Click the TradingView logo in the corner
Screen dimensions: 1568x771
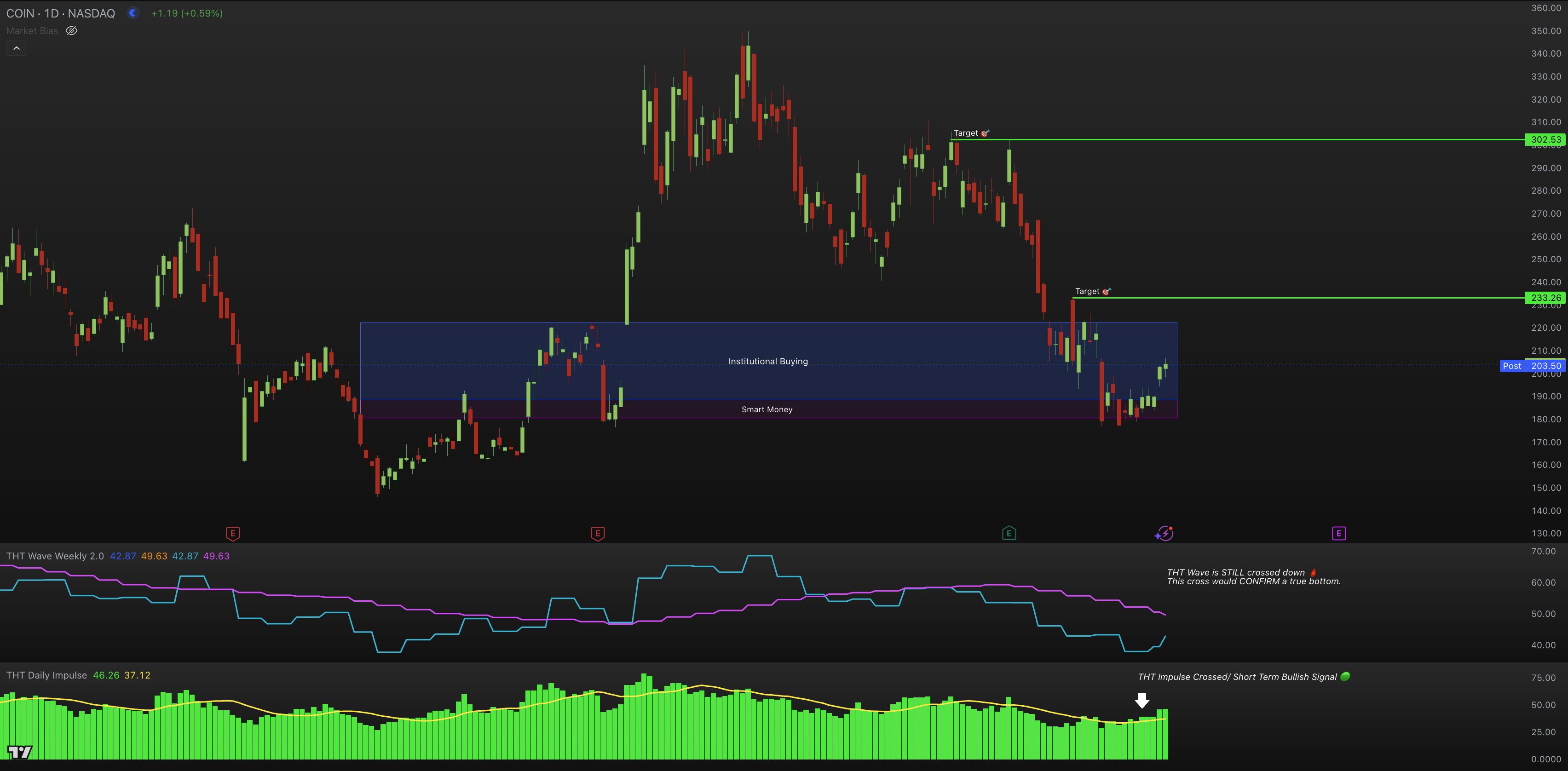pyautogui.click(x=19, y=752)
